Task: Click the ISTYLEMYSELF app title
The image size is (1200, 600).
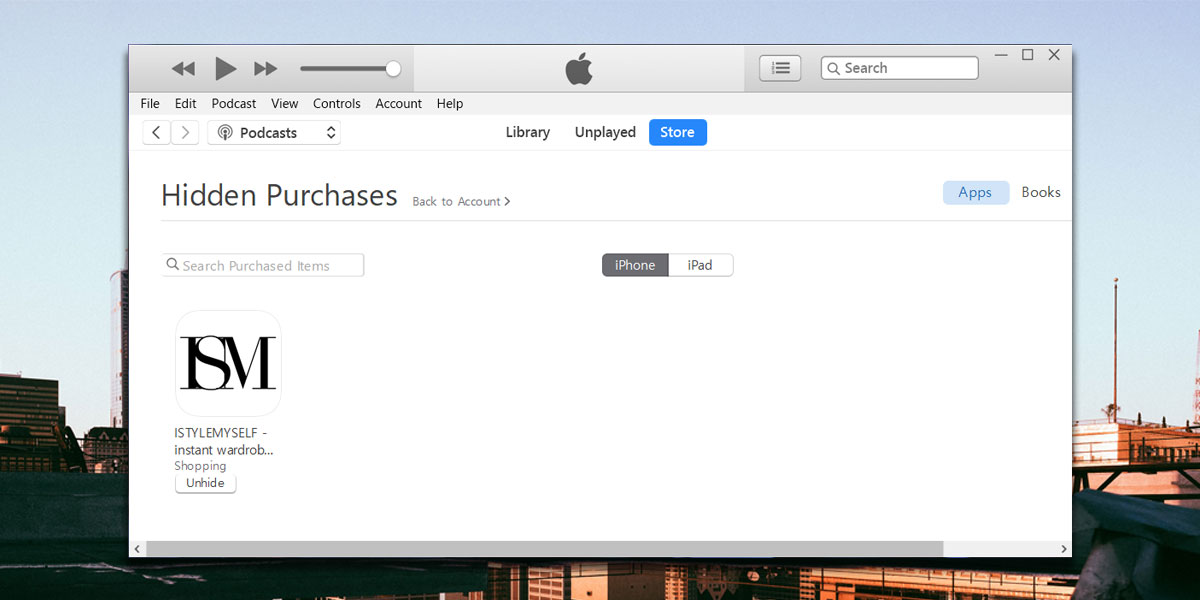Action: coord(224,441)
